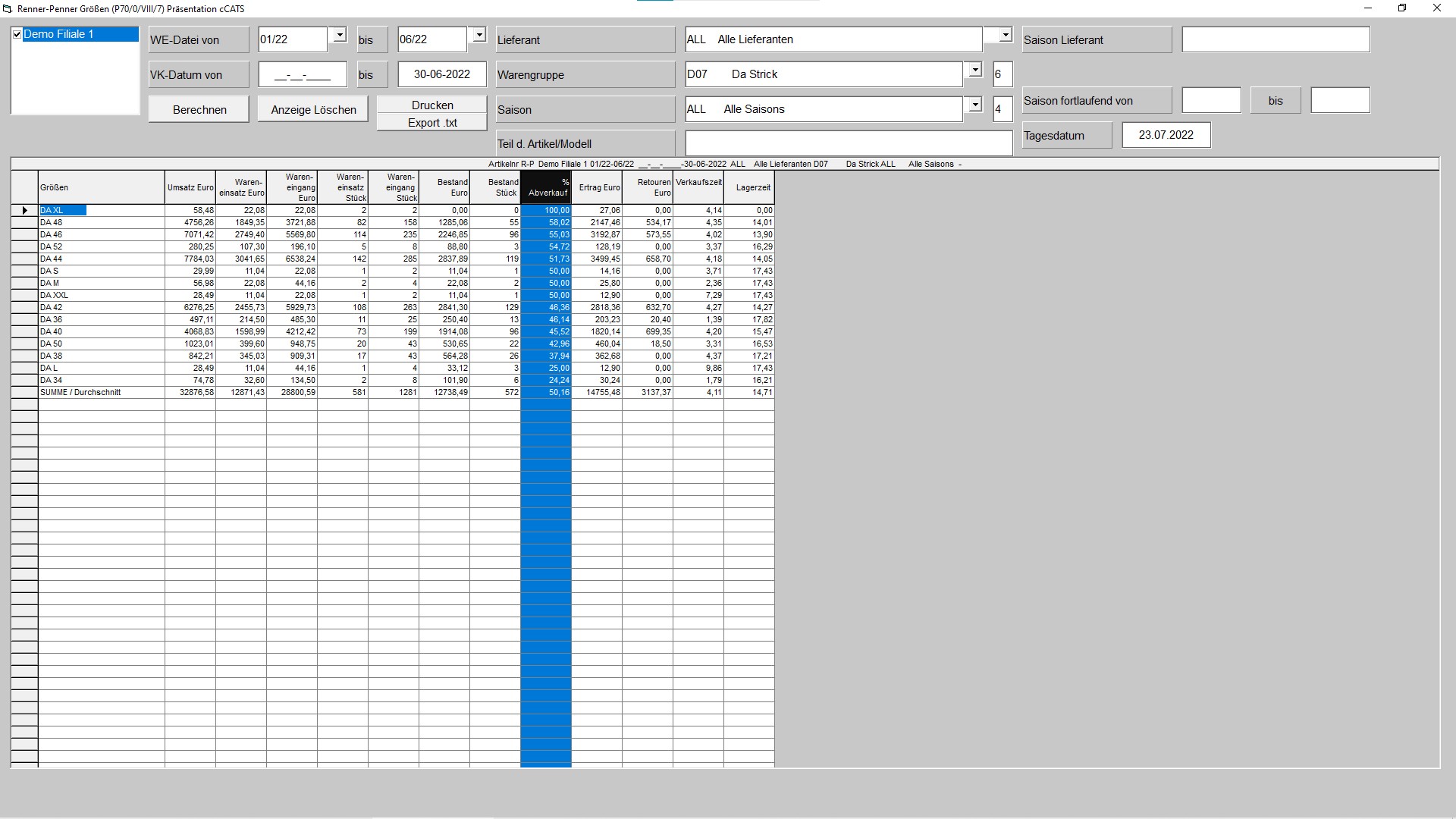The image size is (1456, 819).
Task: Click the VK-Datum von input field
Action: [302, 74]
